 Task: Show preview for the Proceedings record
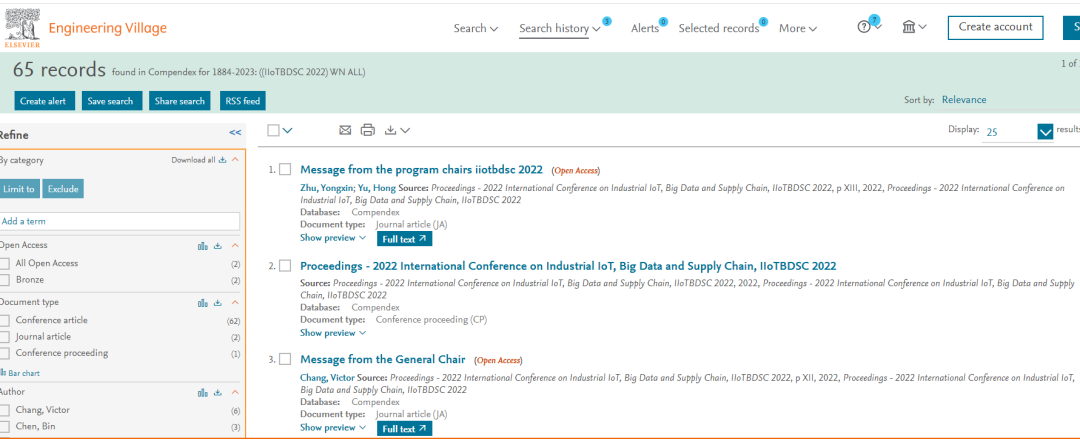click(333, 333)
